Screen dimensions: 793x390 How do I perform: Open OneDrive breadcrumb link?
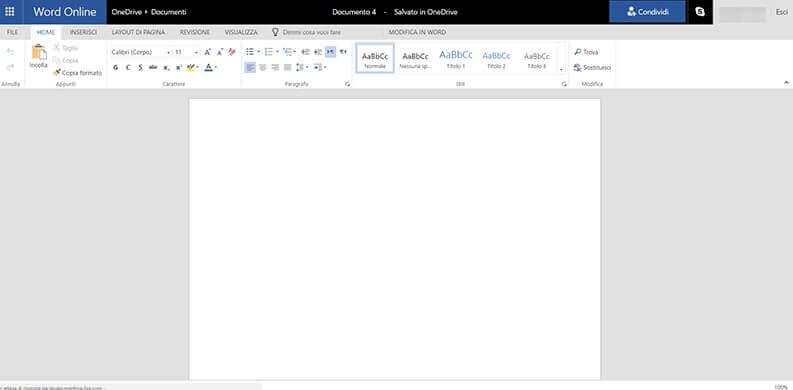tap(126, 12)
